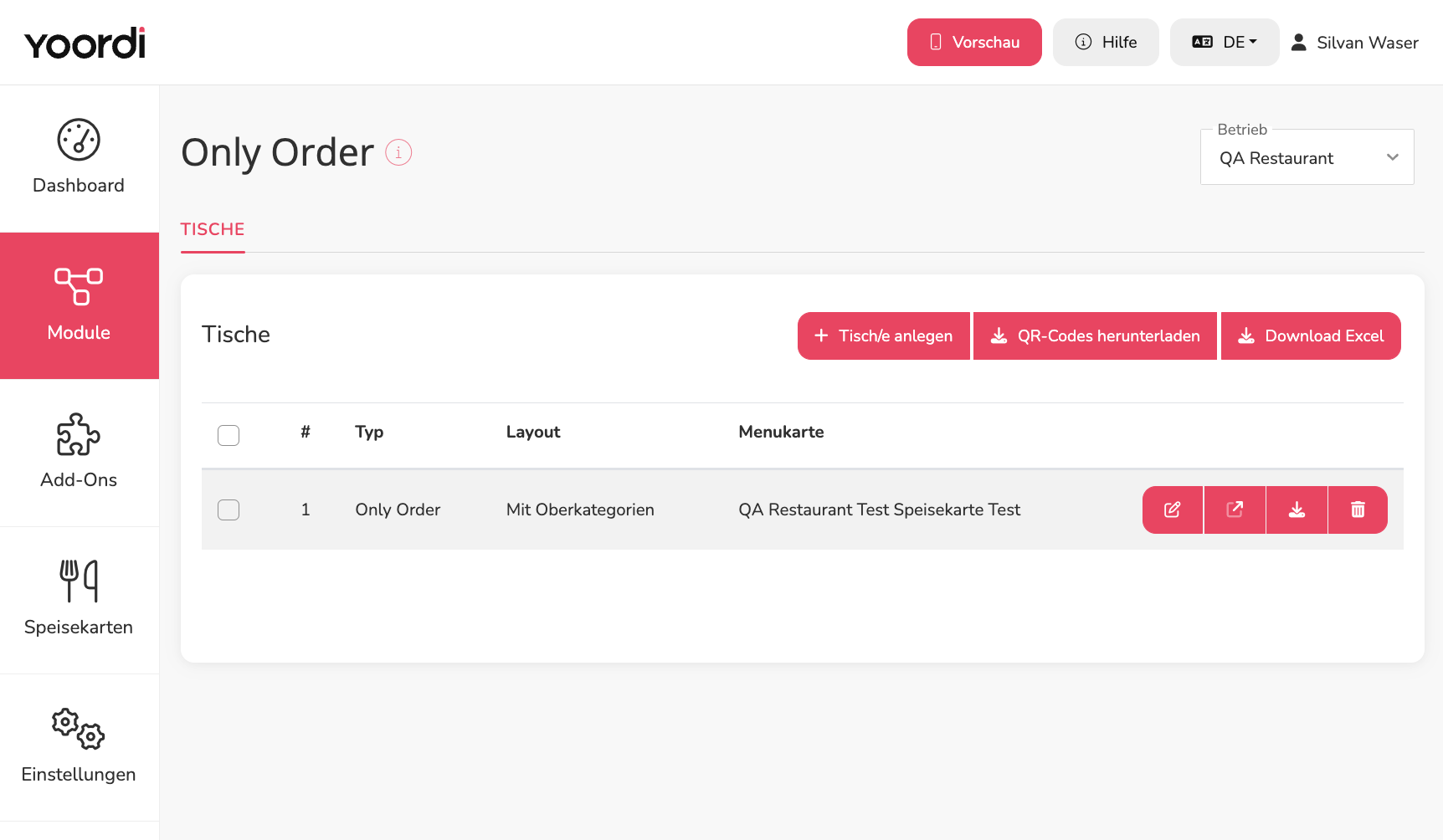Switch to the TISCHE tab

pos(213,229)
